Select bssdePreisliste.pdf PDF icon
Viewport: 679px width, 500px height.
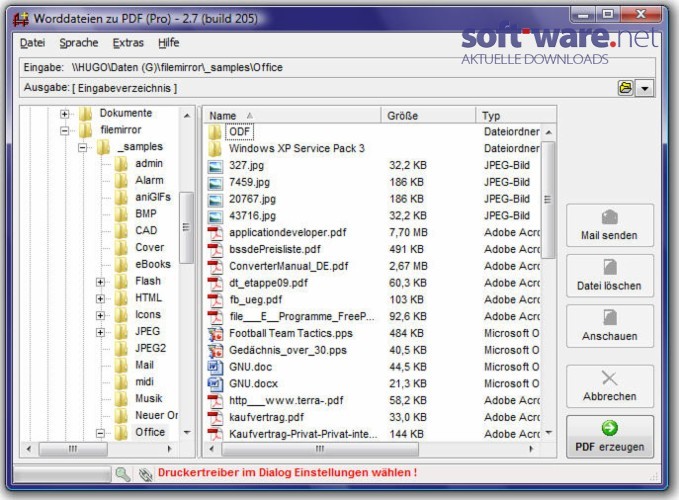215,250
